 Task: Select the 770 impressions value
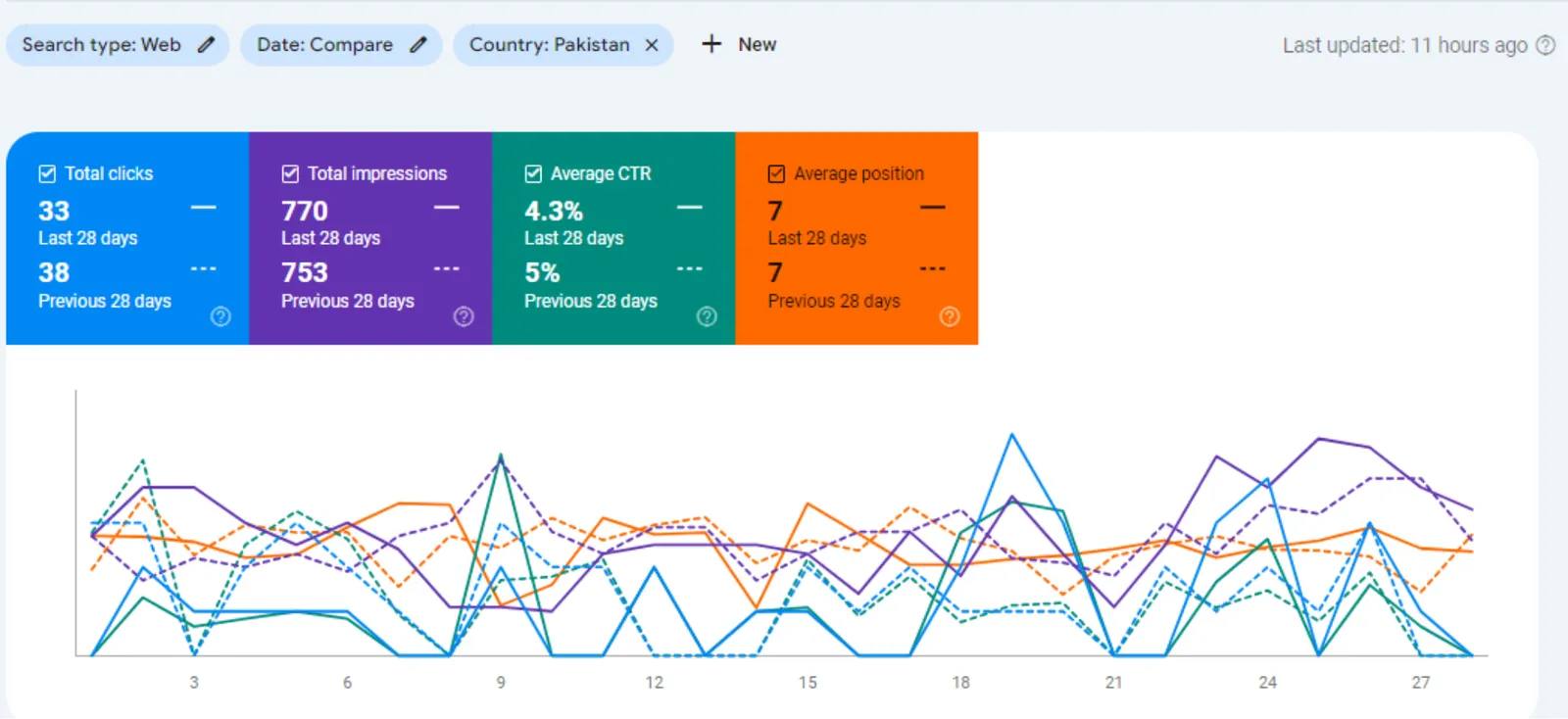coord(305,211)
